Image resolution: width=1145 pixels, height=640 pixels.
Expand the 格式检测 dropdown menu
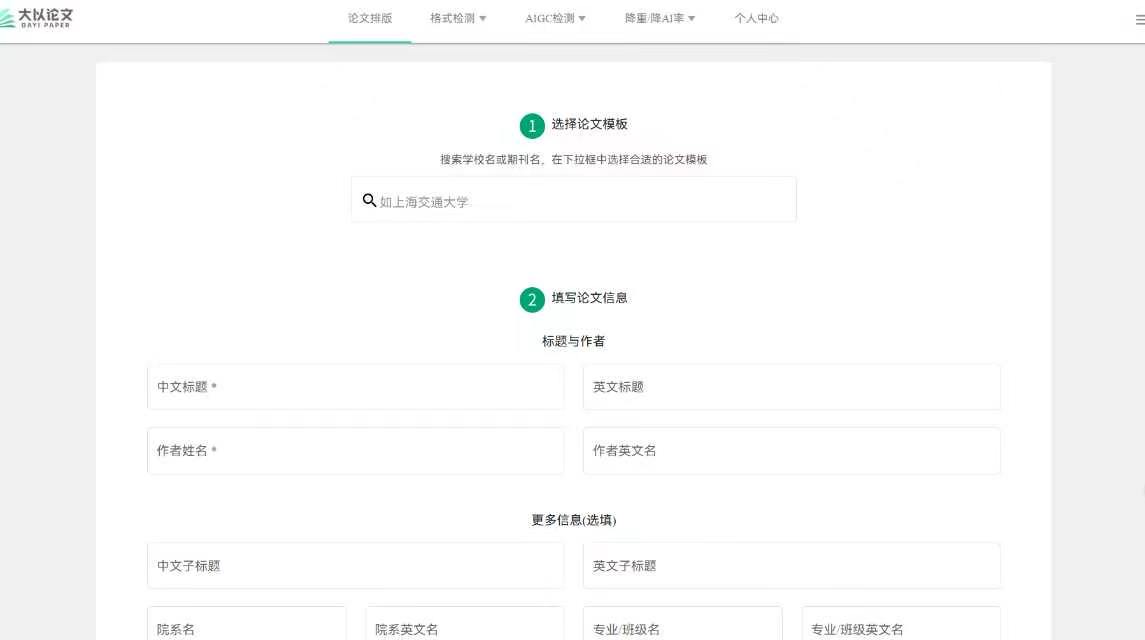click(458, 19)
